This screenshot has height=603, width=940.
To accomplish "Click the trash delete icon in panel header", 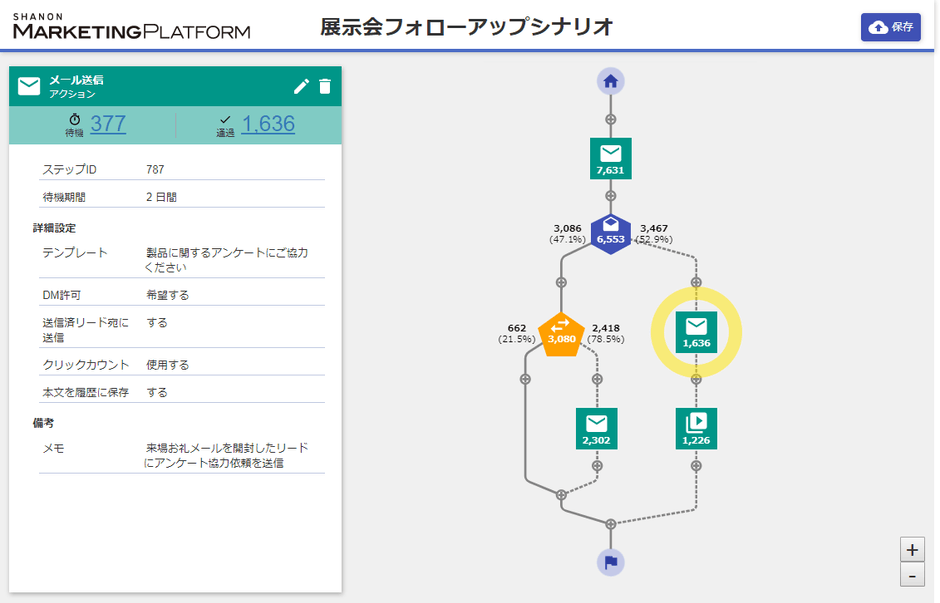I will [324, 87].
